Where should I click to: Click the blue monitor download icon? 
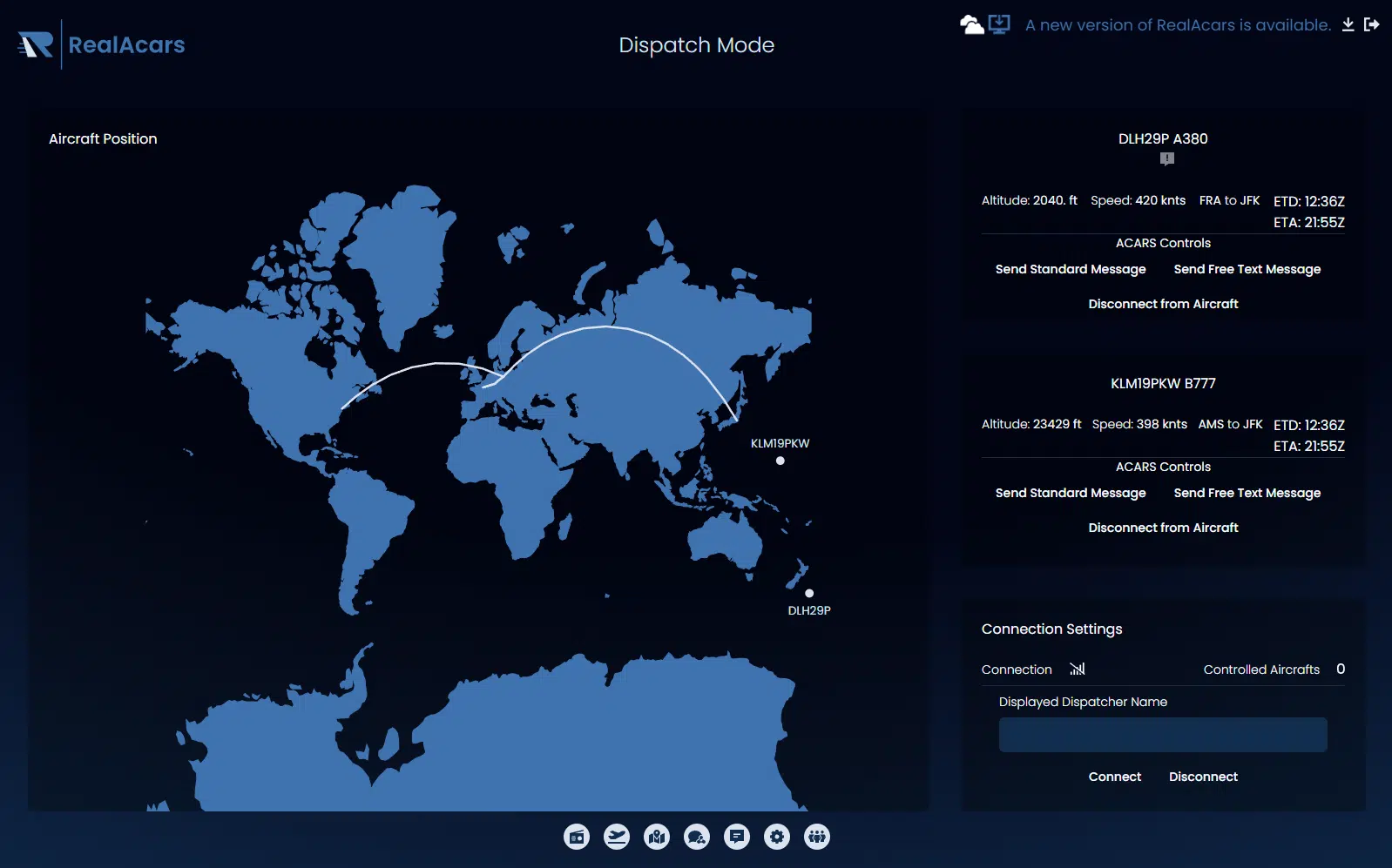[999, 24]
